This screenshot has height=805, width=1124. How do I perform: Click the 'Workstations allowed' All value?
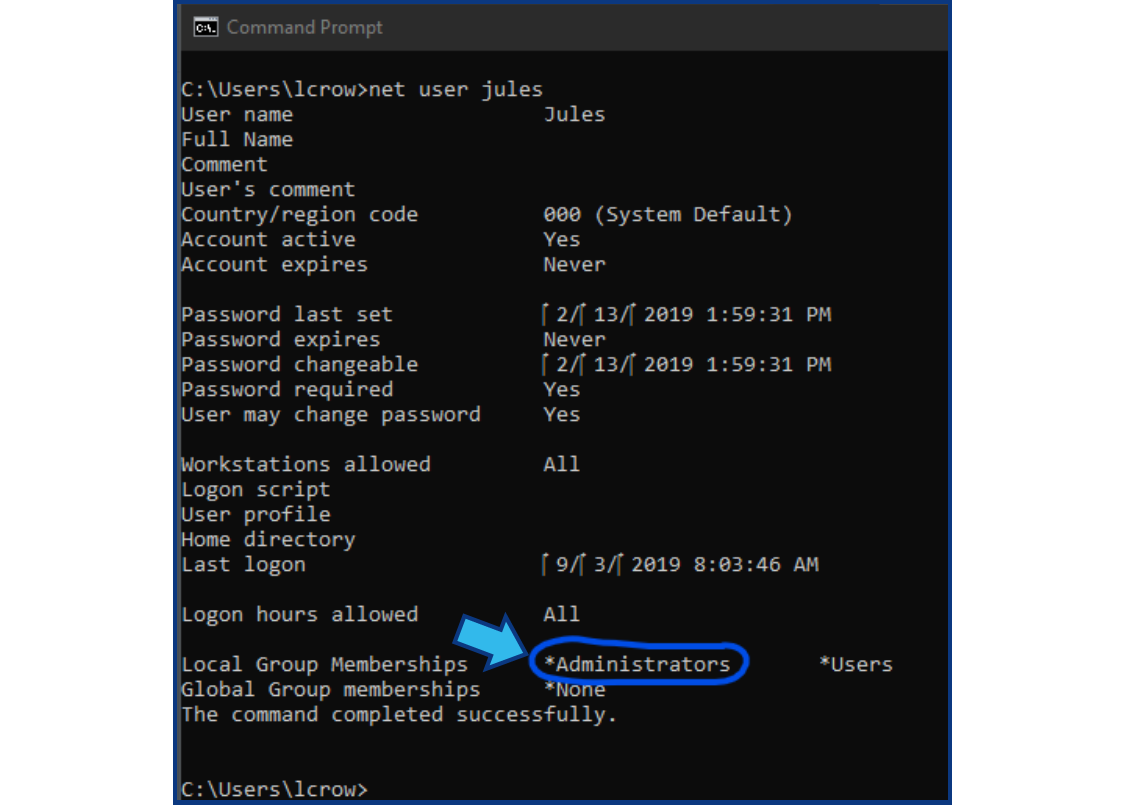coord(561,465)
